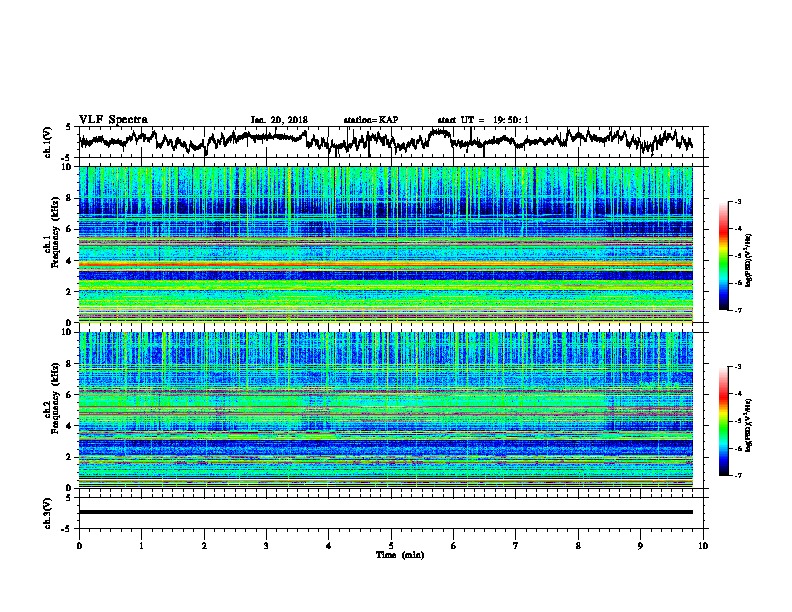This screenshot has height=612, width=792.
Task: Click the ch.2 spectrogram plot
Action: pyautogui.click(x=385, y=410)
